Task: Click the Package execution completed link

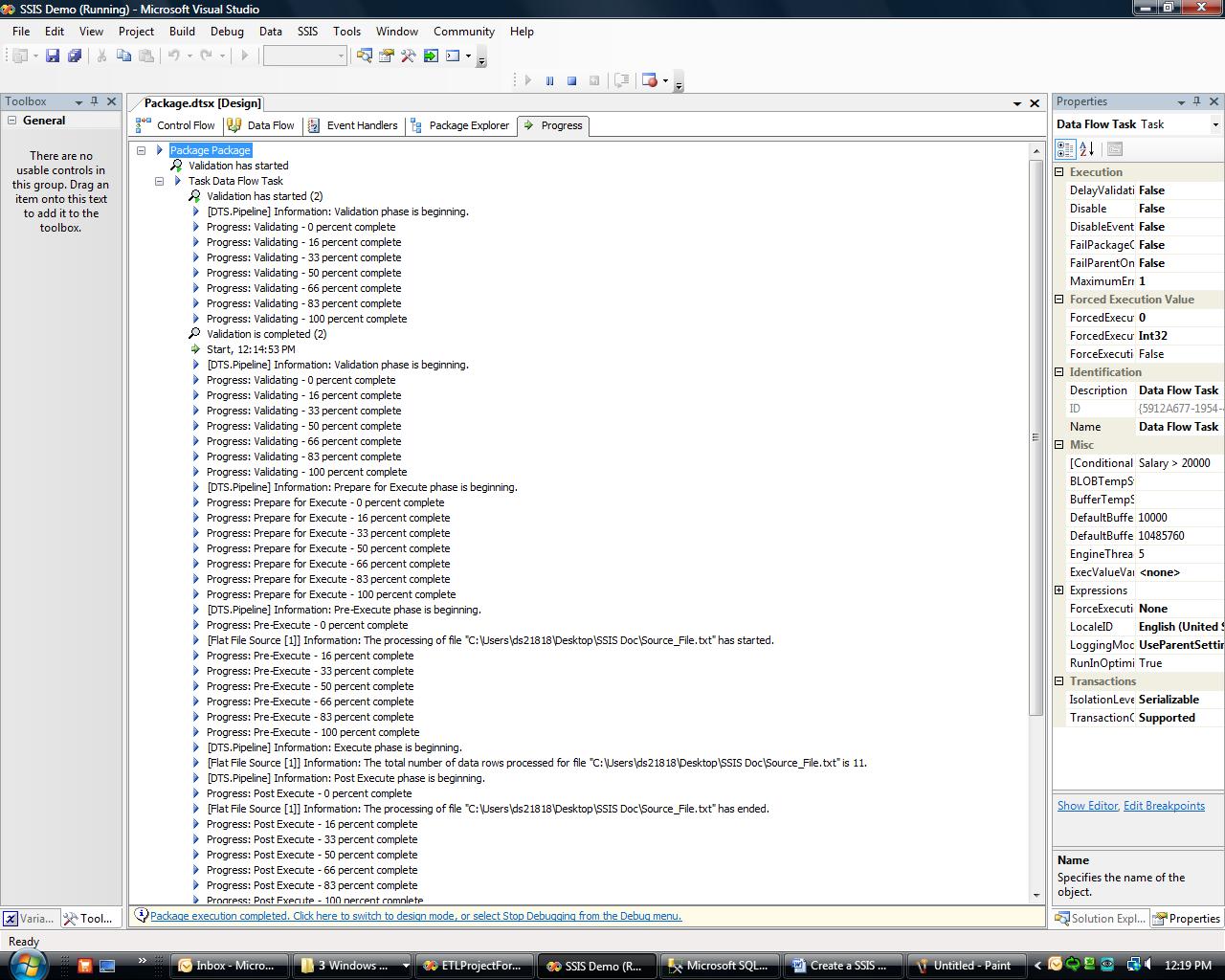Action: click(x=415, y=916)
